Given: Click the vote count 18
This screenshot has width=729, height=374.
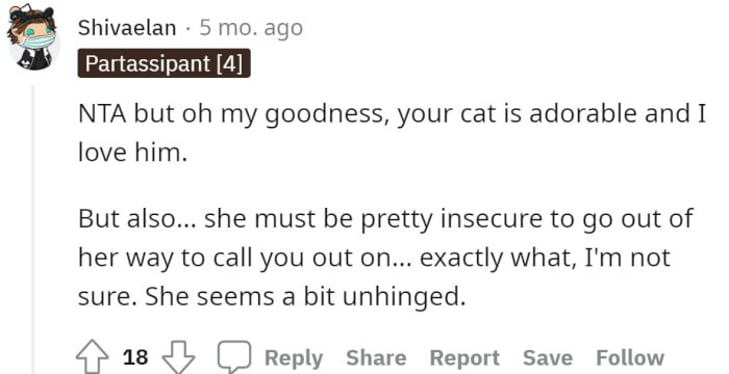Looking at the screenshot, I should click(x=135, y=358).
